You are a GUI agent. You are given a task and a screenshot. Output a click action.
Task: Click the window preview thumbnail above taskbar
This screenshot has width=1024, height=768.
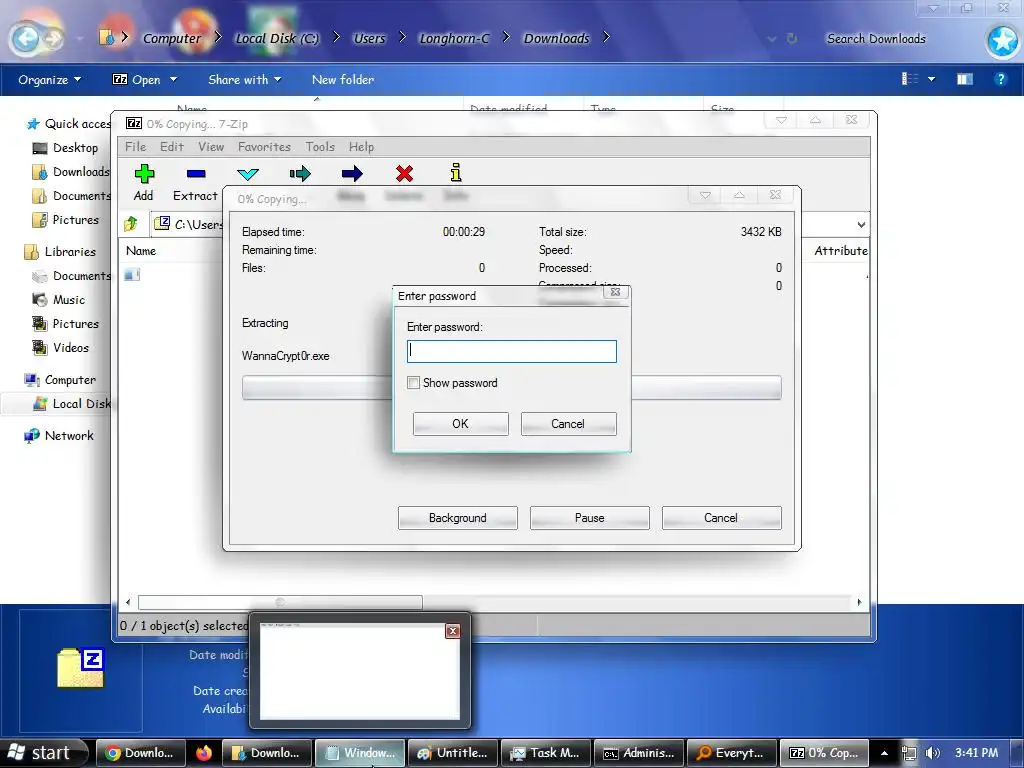click(x=359, y=671)
